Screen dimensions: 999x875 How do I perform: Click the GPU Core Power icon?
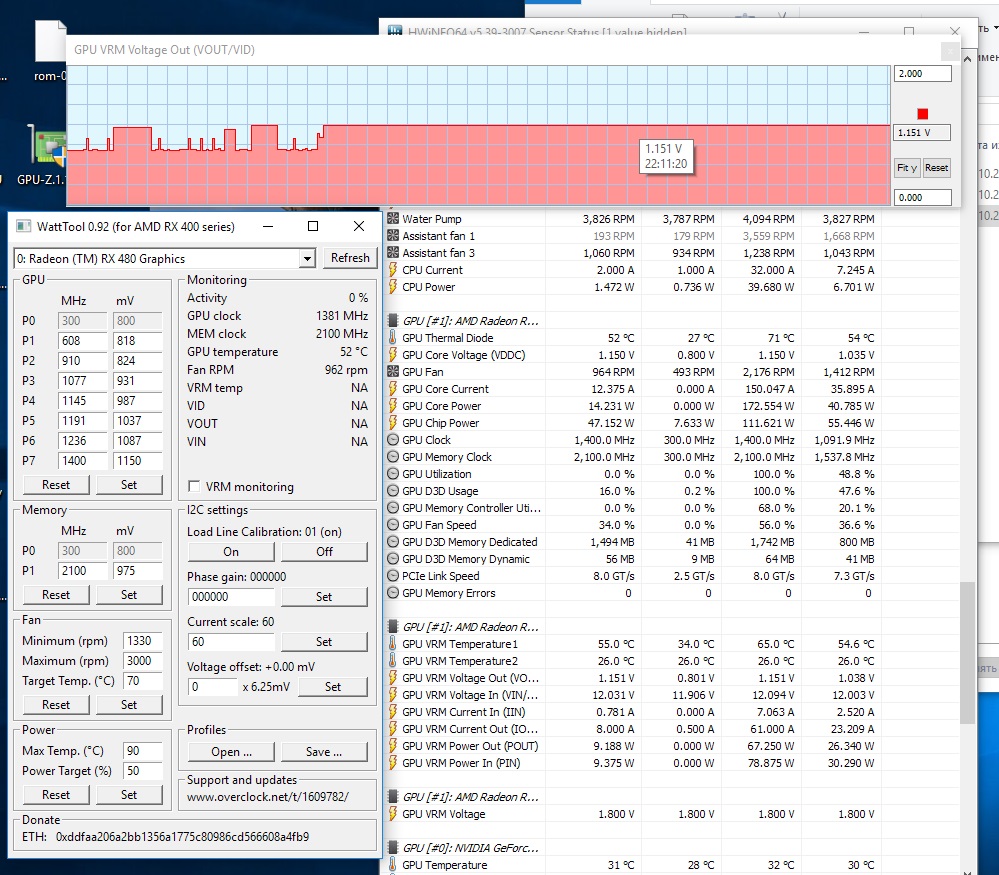393,406
